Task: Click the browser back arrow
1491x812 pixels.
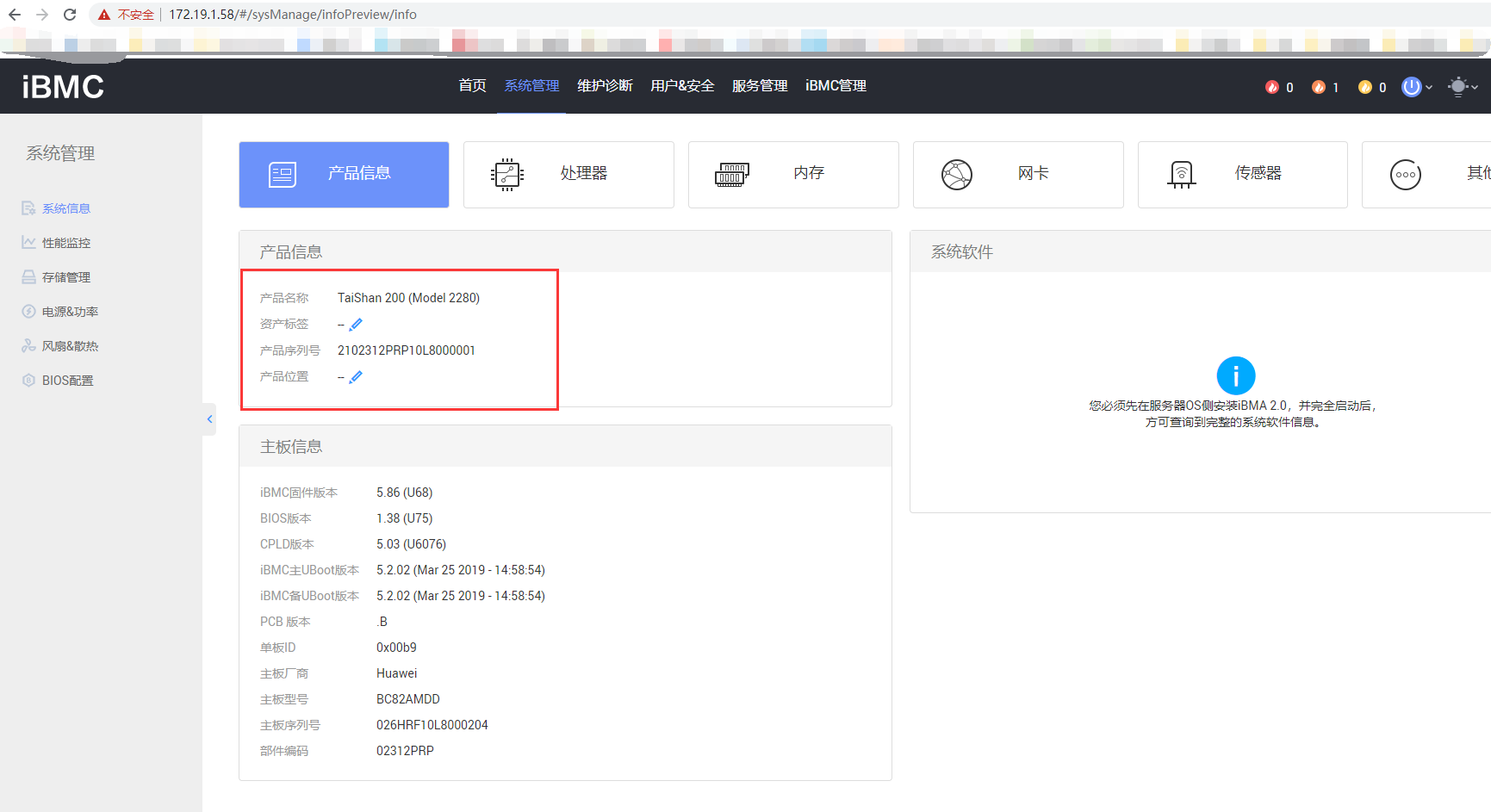Action: pyautogui.click(x=15, y=15)
